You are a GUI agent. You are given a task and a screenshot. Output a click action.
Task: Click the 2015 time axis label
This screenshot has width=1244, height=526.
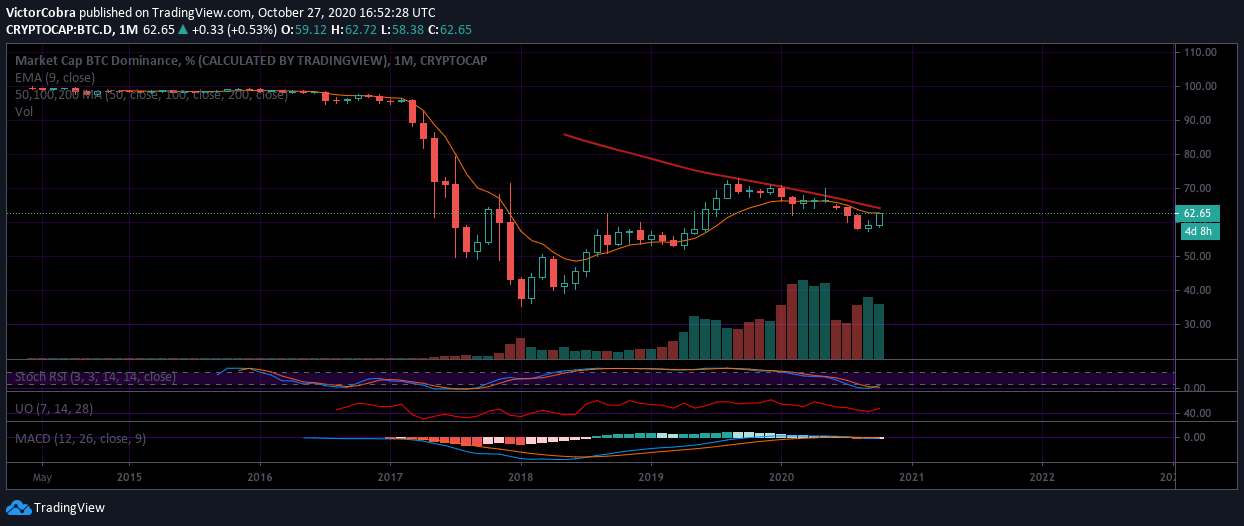(x=129, y=476)
